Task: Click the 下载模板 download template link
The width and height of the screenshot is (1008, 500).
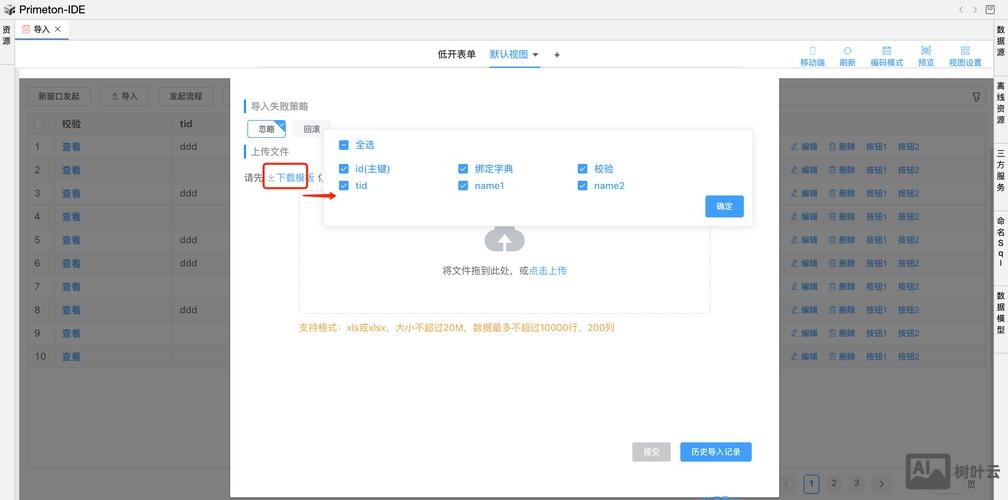Action: pos(291,177)
